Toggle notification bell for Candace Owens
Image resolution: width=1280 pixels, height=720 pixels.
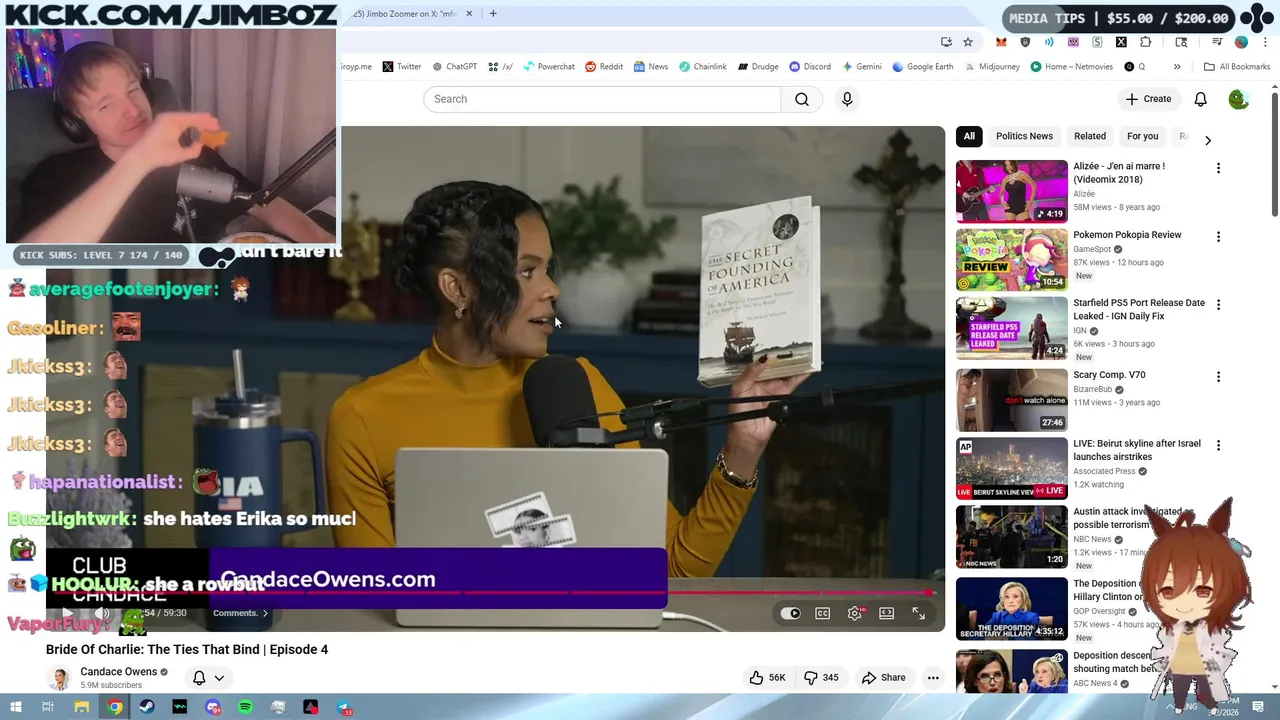click(199, 678)
